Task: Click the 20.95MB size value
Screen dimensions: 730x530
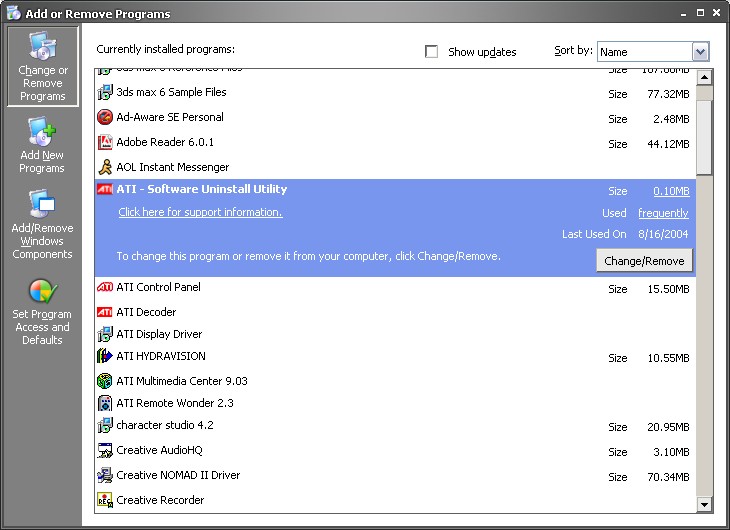Action: click(x=668, y=427)
